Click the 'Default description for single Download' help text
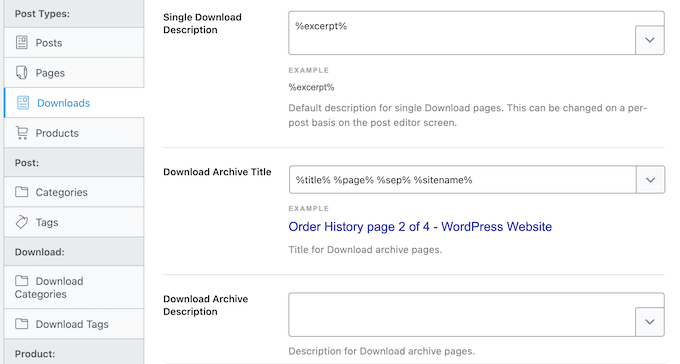The height and width of the screenshot is (364, 680). click(x=468, y=115)
